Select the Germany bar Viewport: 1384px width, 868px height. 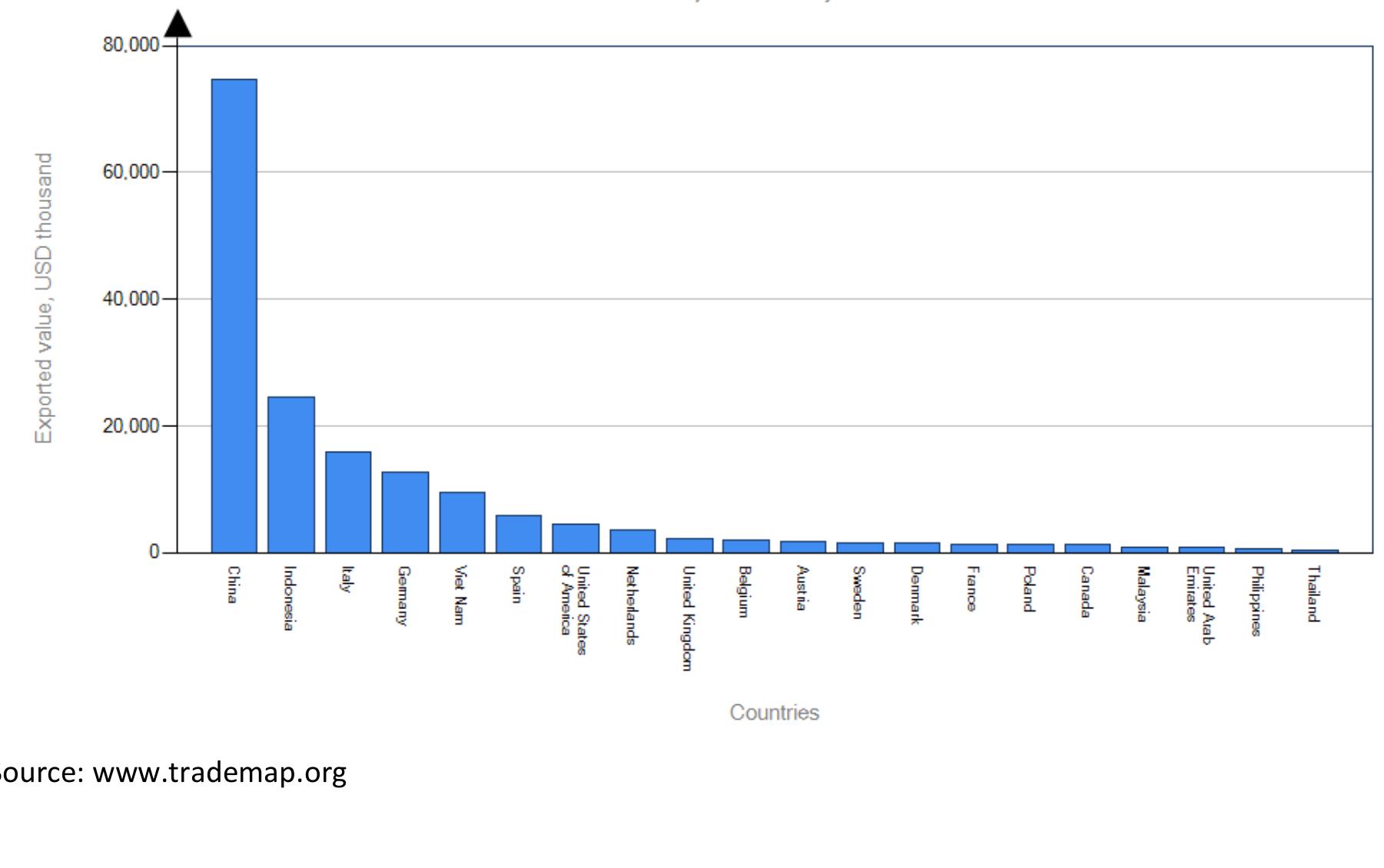tap(405, 512)
